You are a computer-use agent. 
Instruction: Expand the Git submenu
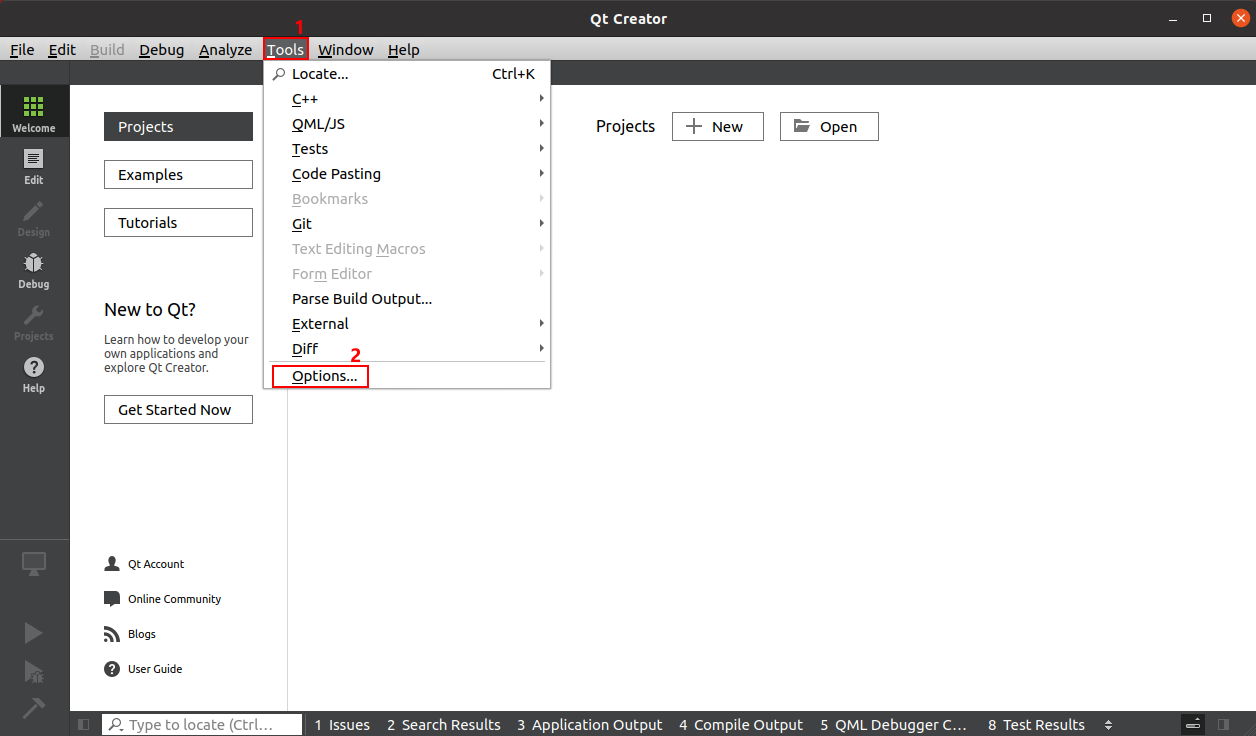(x=407, y=224)
